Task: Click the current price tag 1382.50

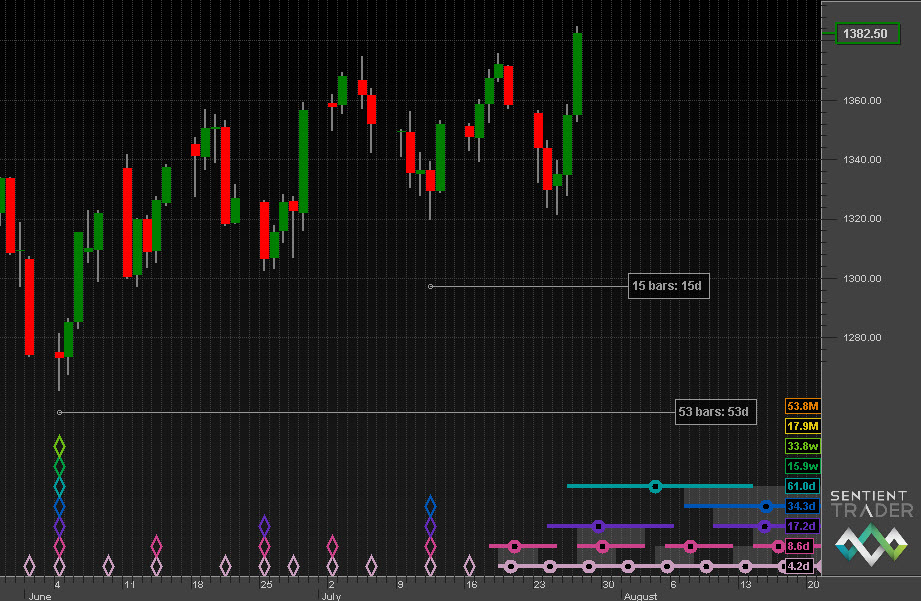Action: point(865,34)
